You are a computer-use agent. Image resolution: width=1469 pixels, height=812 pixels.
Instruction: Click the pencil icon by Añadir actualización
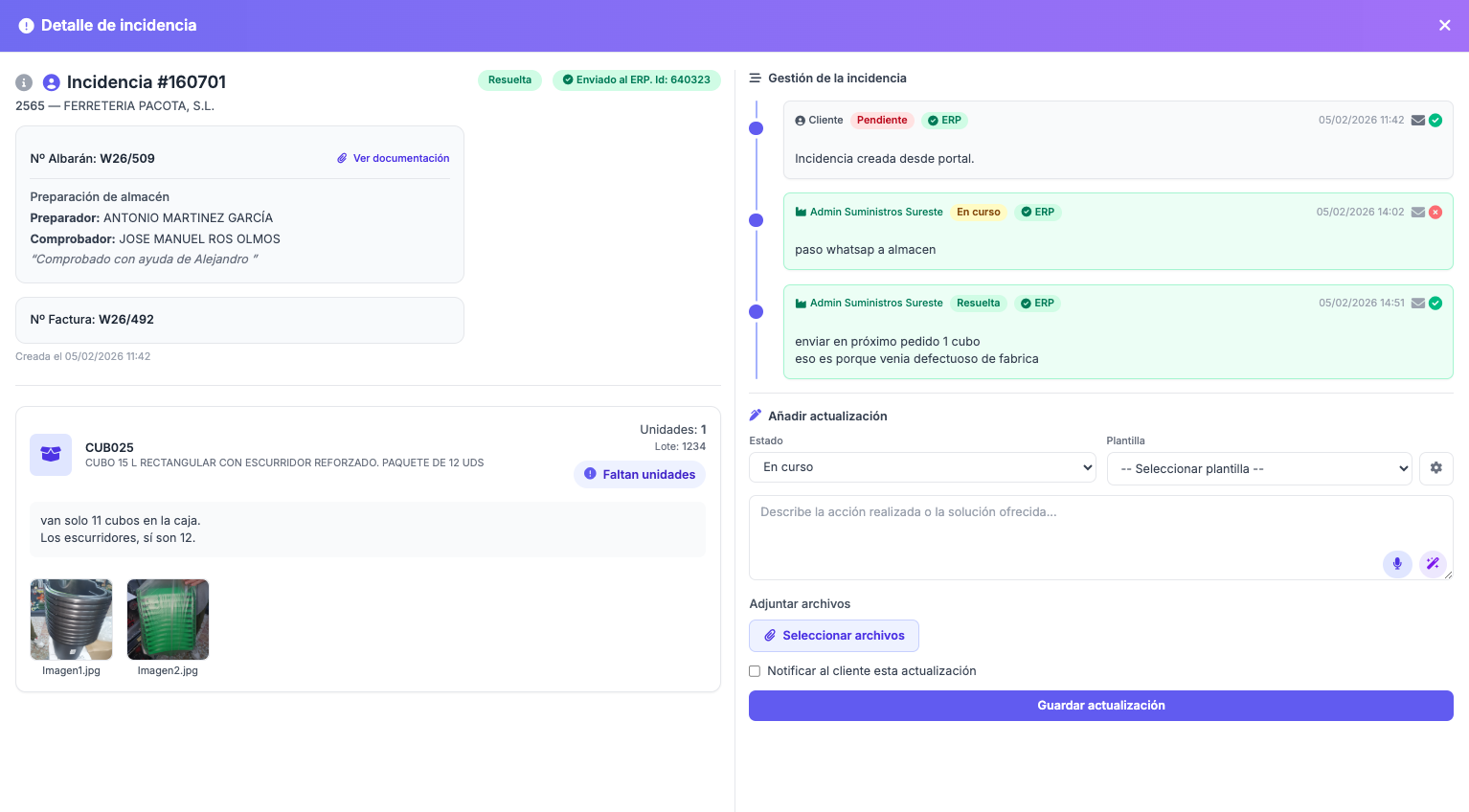756,416
